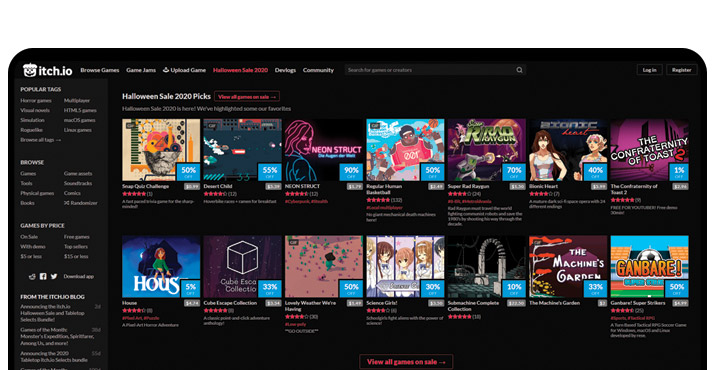Open the Twitter bird icon

54,276
